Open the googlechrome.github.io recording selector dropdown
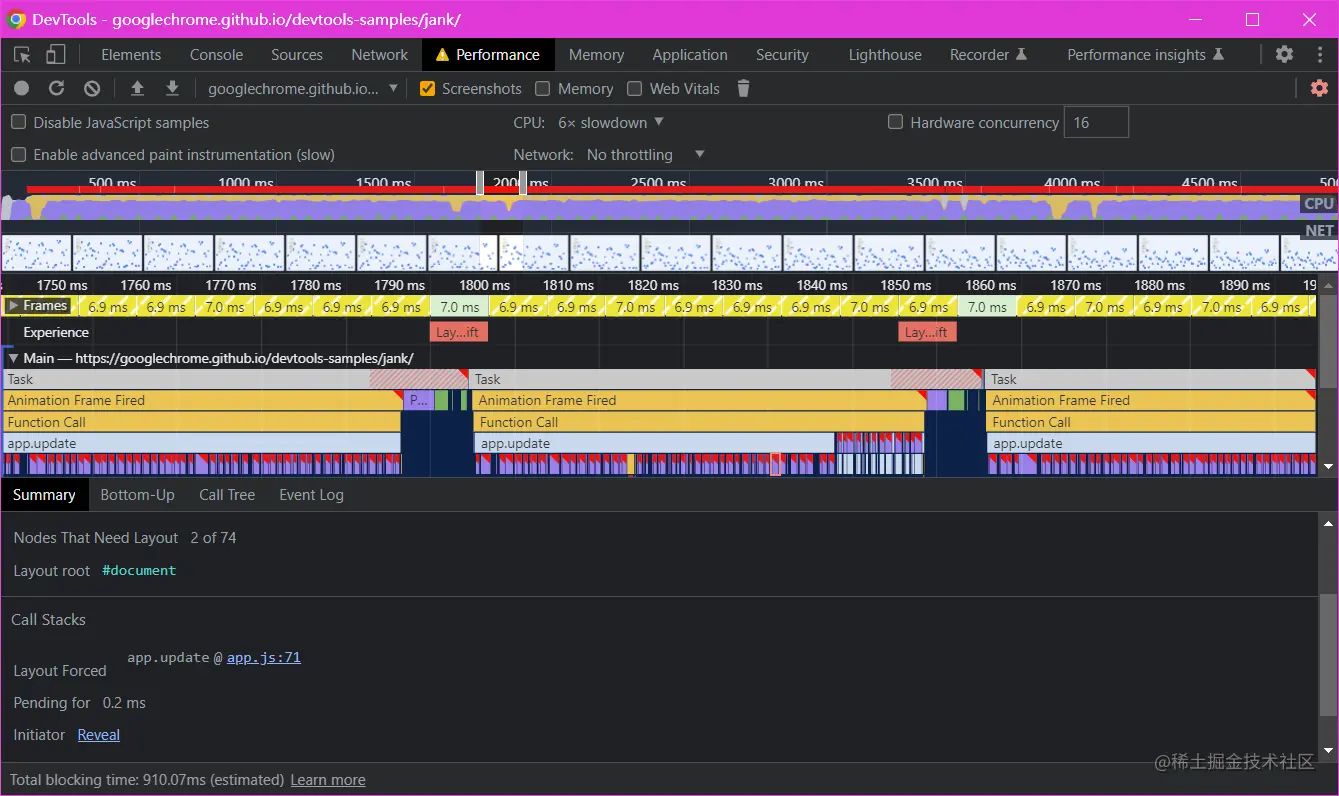 point(303,89)
